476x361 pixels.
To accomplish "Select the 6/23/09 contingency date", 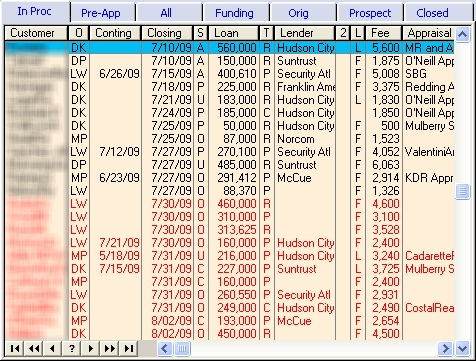I will point(115,178).
